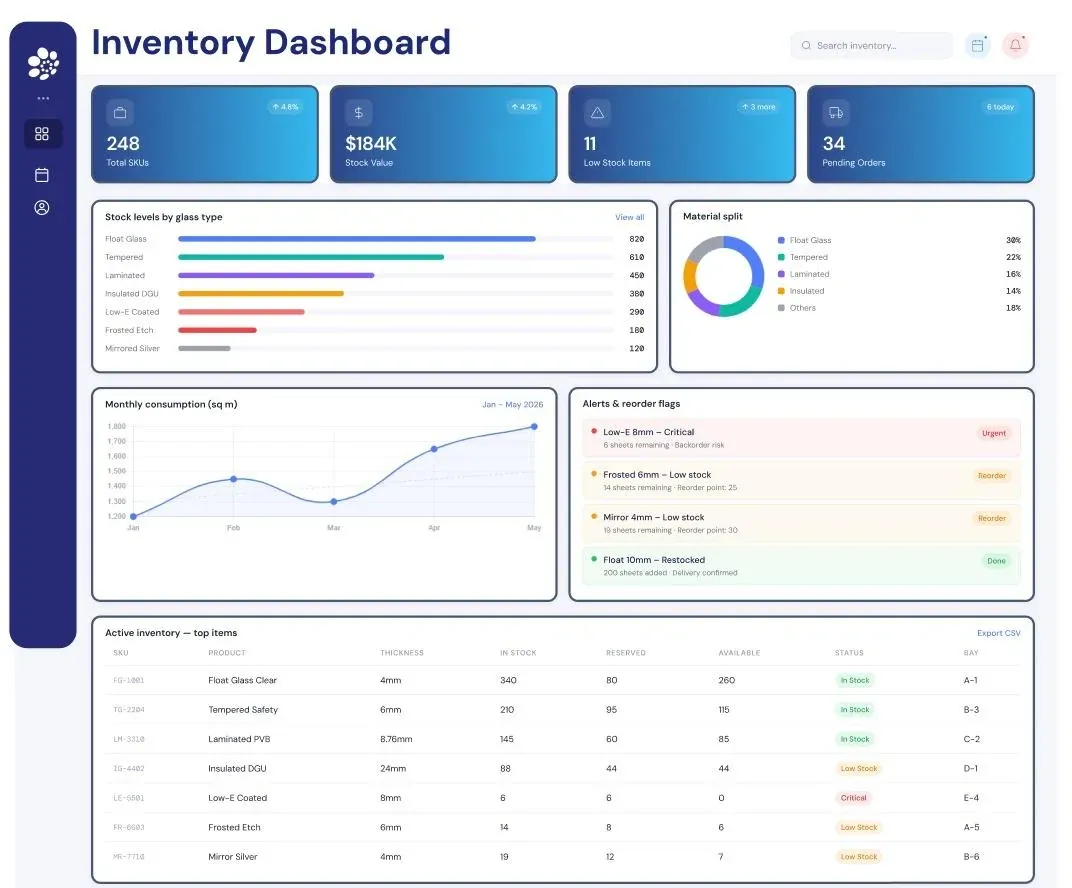Sort by the SKU column header
Viewport: 1072px width, 888px height.
click(121, 653)
